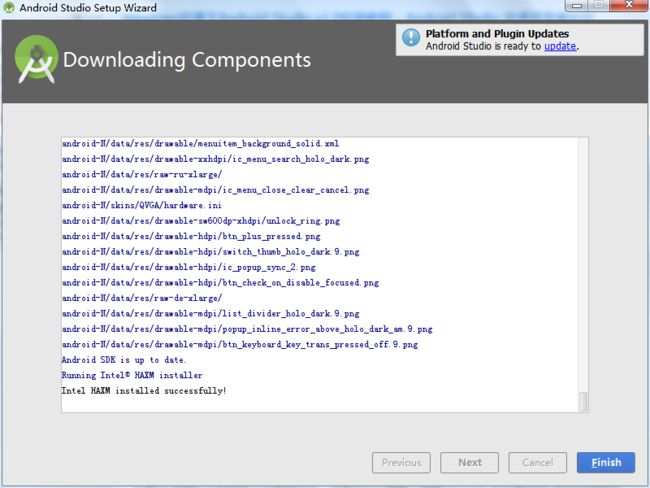650x488 pixels.
Task: Click the switch_thumb_holo_dark.9.png log line
Action: coord(210,252)
